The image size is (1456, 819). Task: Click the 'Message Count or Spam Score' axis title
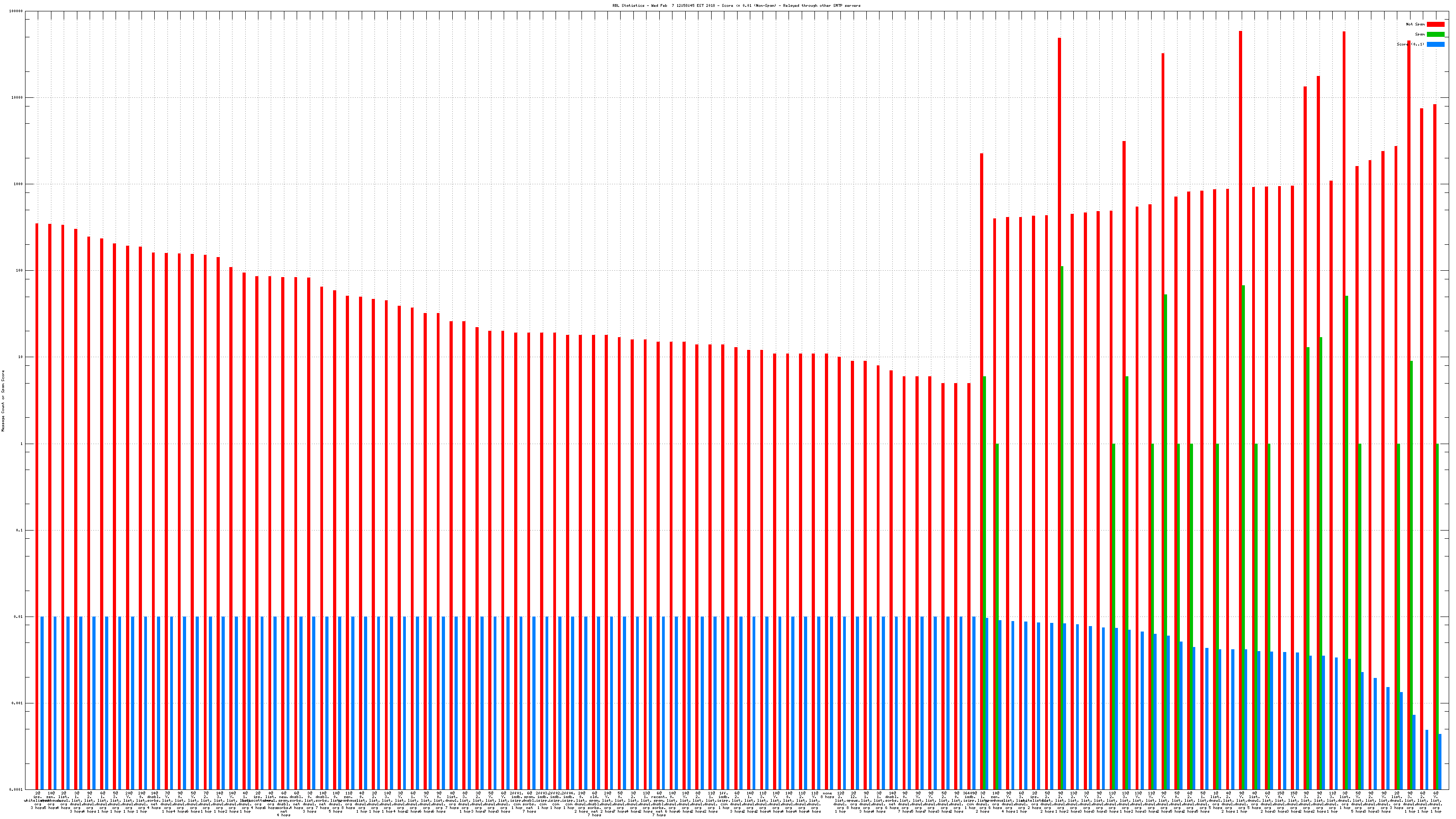click(x=3, y=401)
